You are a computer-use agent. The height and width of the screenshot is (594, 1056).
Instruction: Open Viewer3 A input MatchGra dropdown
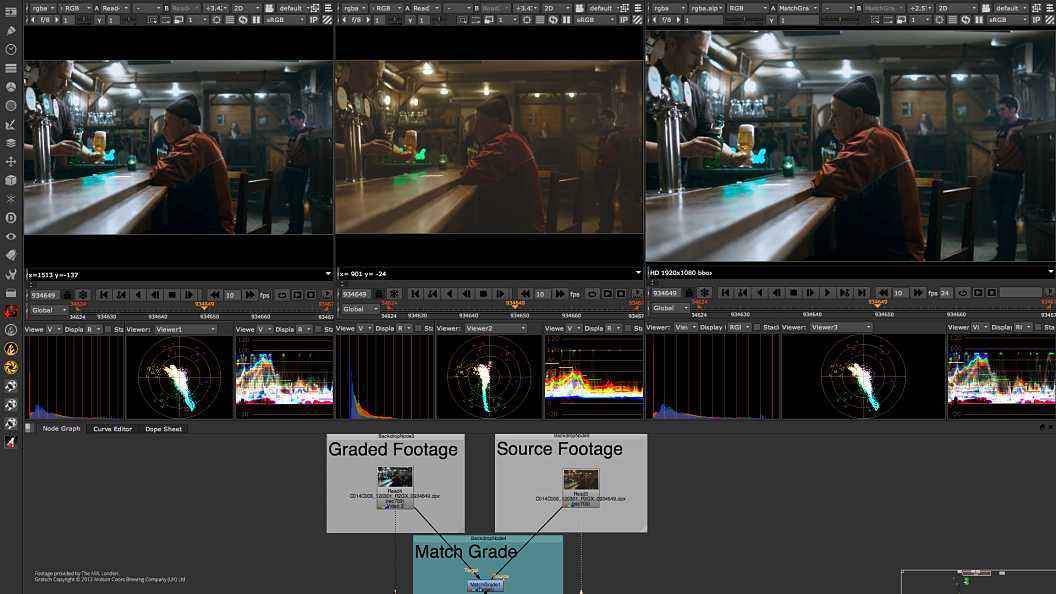(798, 8)
